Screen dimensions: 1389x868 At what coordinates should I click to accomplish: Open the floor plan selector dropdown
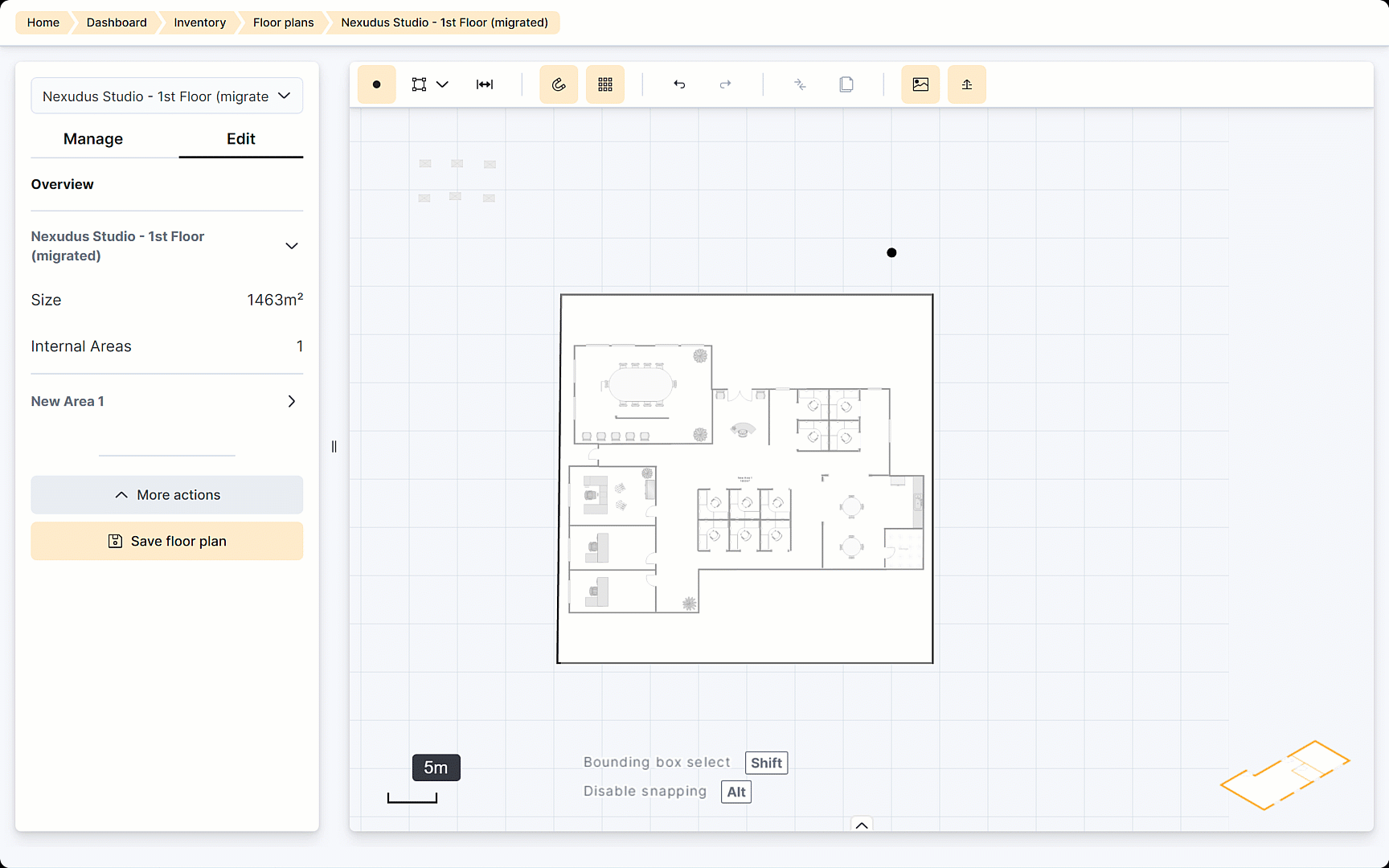pos(167,96)
